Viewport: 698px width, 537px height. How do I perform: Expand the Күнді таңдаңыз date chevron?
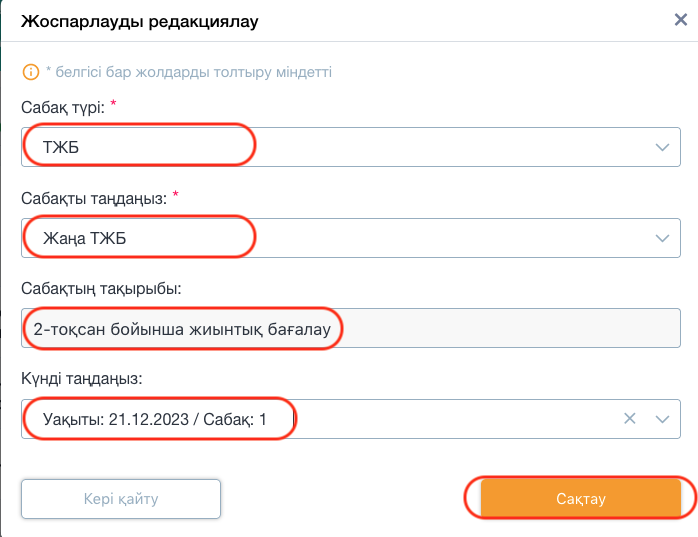pos(662,419)
